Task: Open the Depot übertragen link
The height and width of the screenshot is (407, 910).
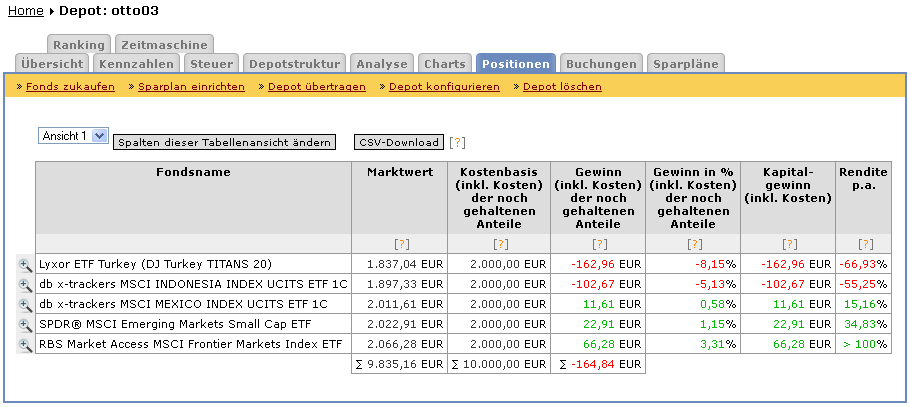Action: coord(317,87)
